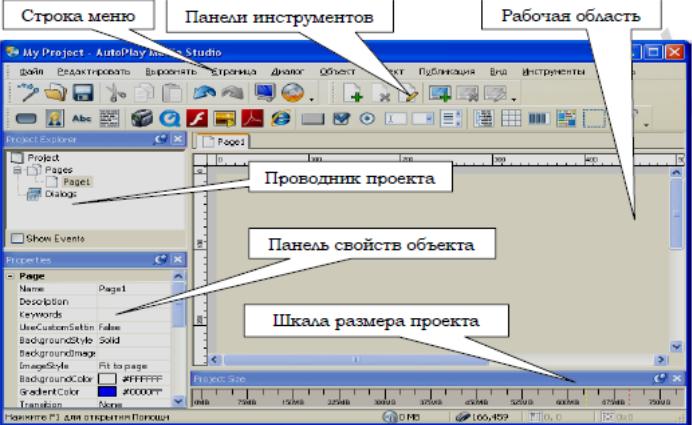
Task: Insert a Grid object from the toolbar
Action: [x=511, y=118]
